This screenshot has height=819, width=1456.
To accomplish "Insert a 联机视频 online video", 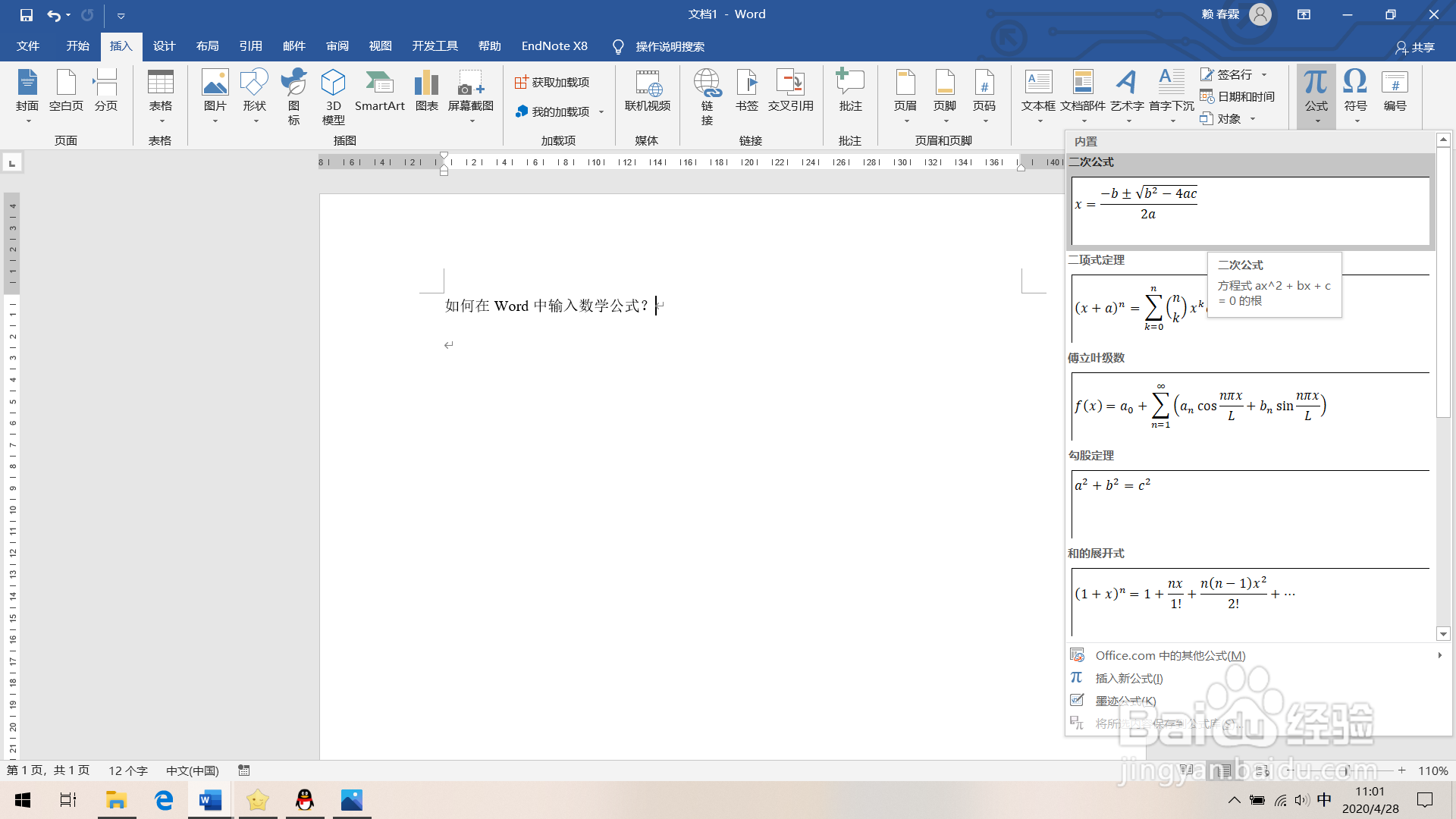I will 647,92.
